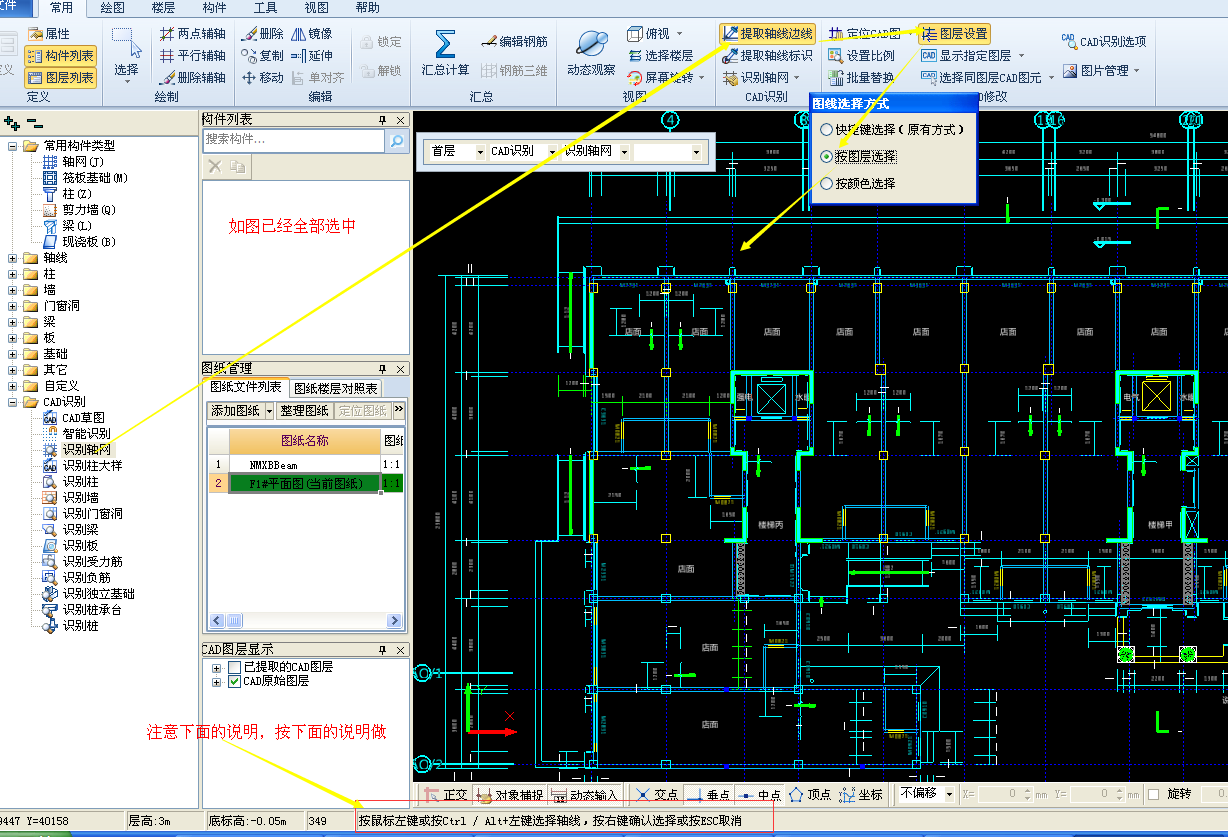Select the NMXBBeam drawing row

pos(304,465)
